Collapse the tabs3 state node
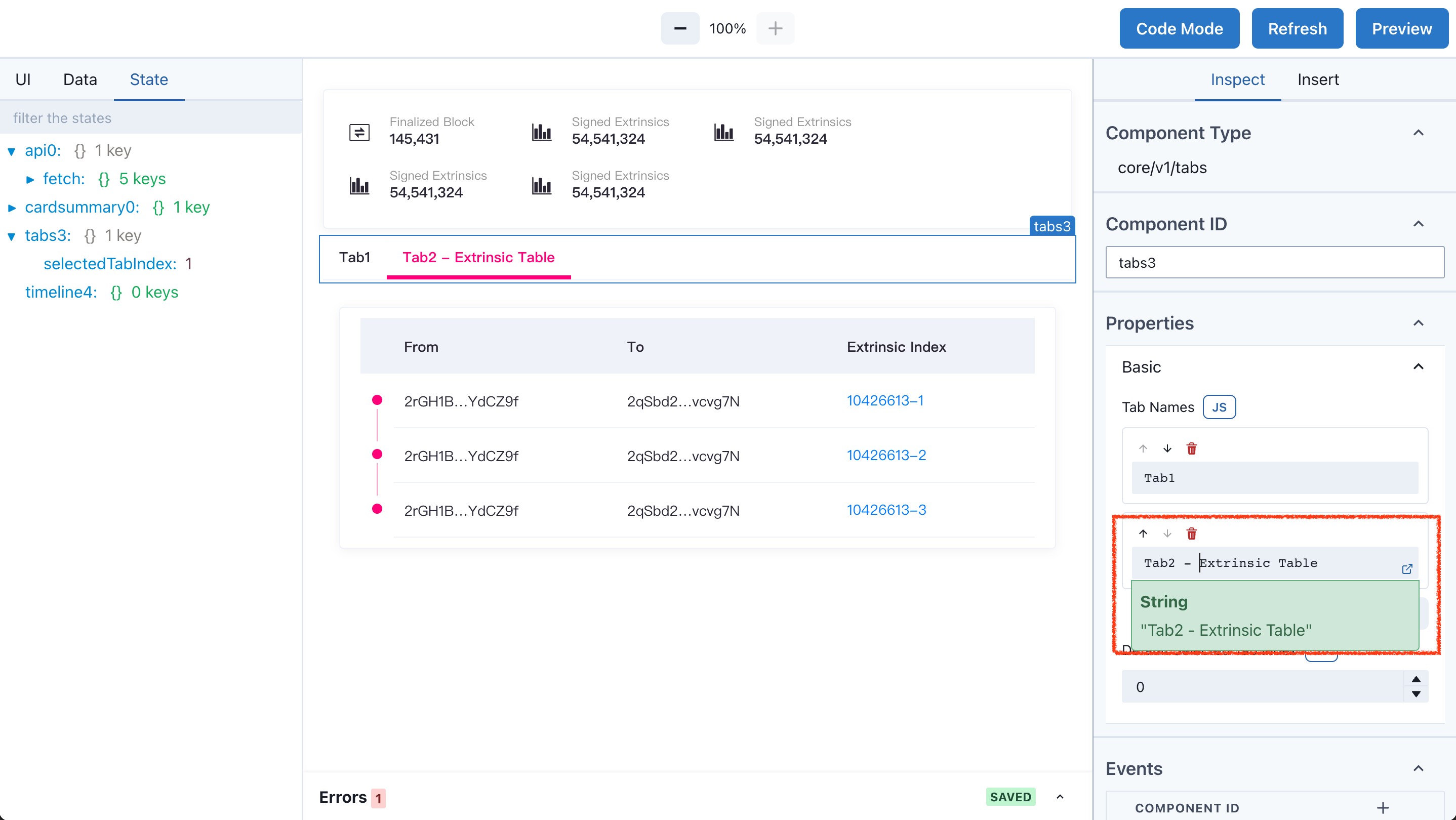Image resolution: width=1456 pixels, height=820 pixels. [11, 236]
